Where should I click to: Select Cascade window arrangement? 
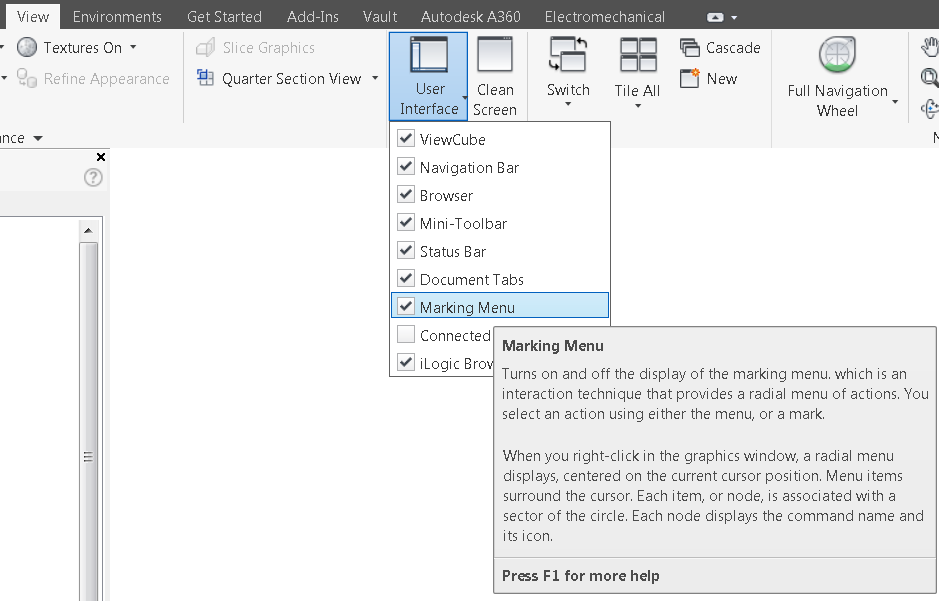[720, 47]
